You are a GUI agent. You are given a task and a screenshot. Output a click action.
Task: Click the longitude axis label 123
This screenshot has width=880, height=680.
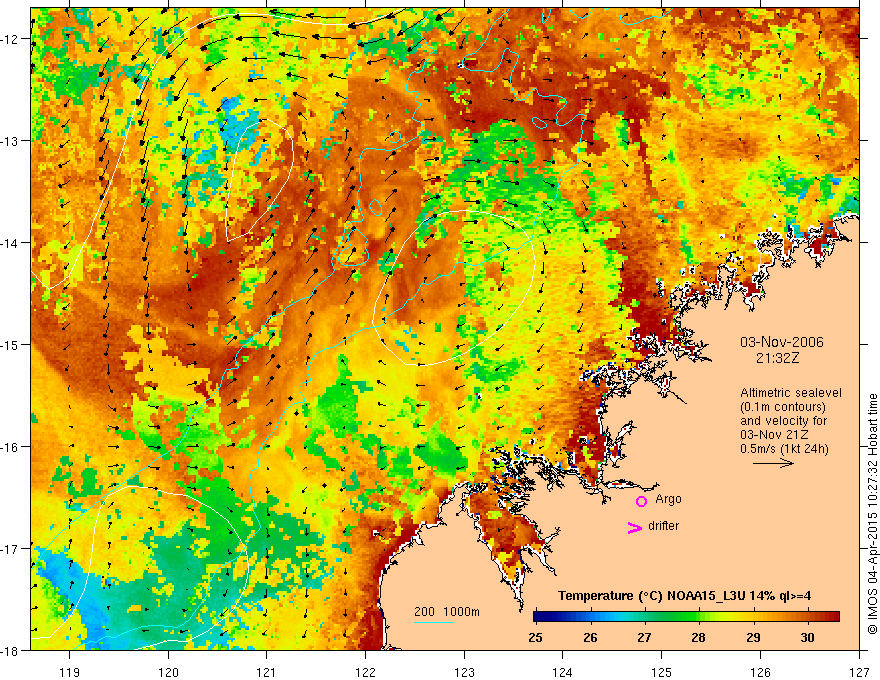[x=464, y=672]
